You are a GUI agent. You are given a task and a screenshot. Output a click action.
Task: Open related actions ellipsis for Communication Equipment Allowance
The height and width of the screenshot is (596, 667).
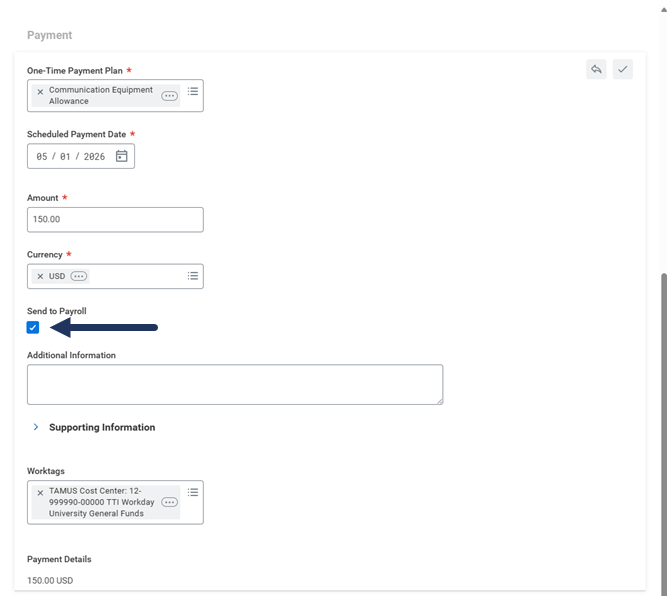[169, 96]
